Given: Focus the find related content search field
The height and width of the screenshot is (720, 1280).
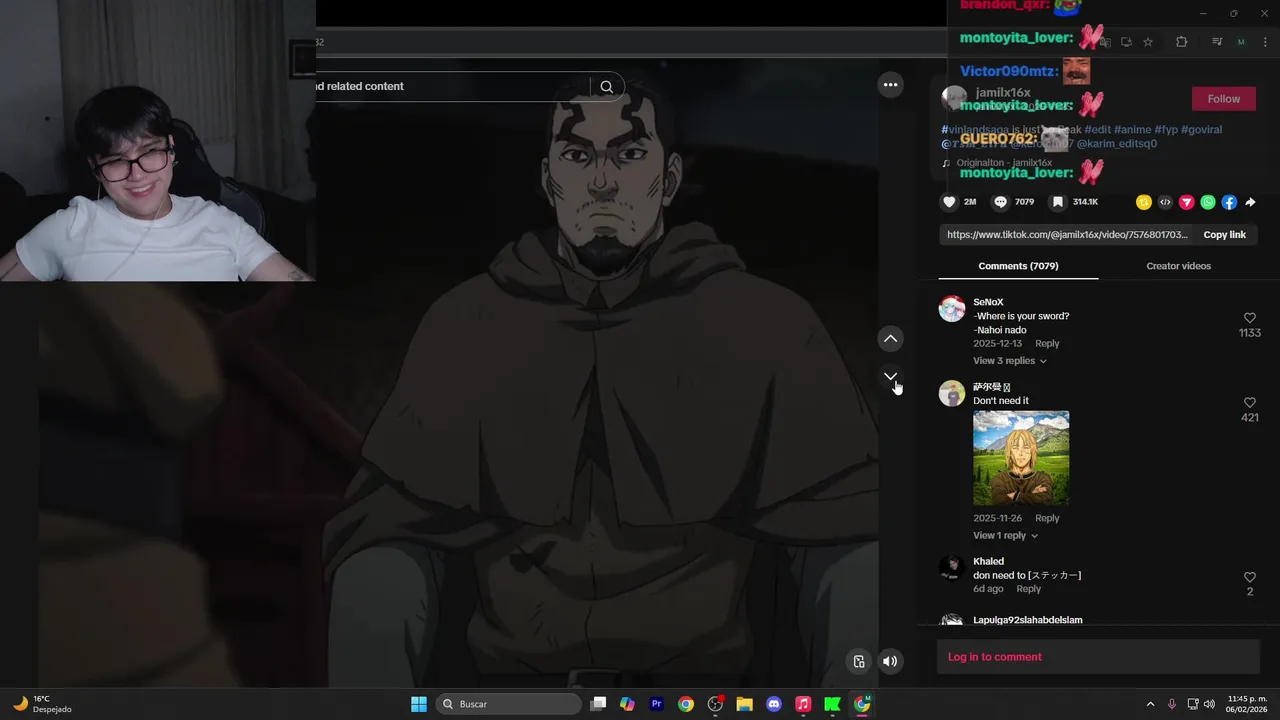Looking at the screenshot, I should tap(452, 86).
